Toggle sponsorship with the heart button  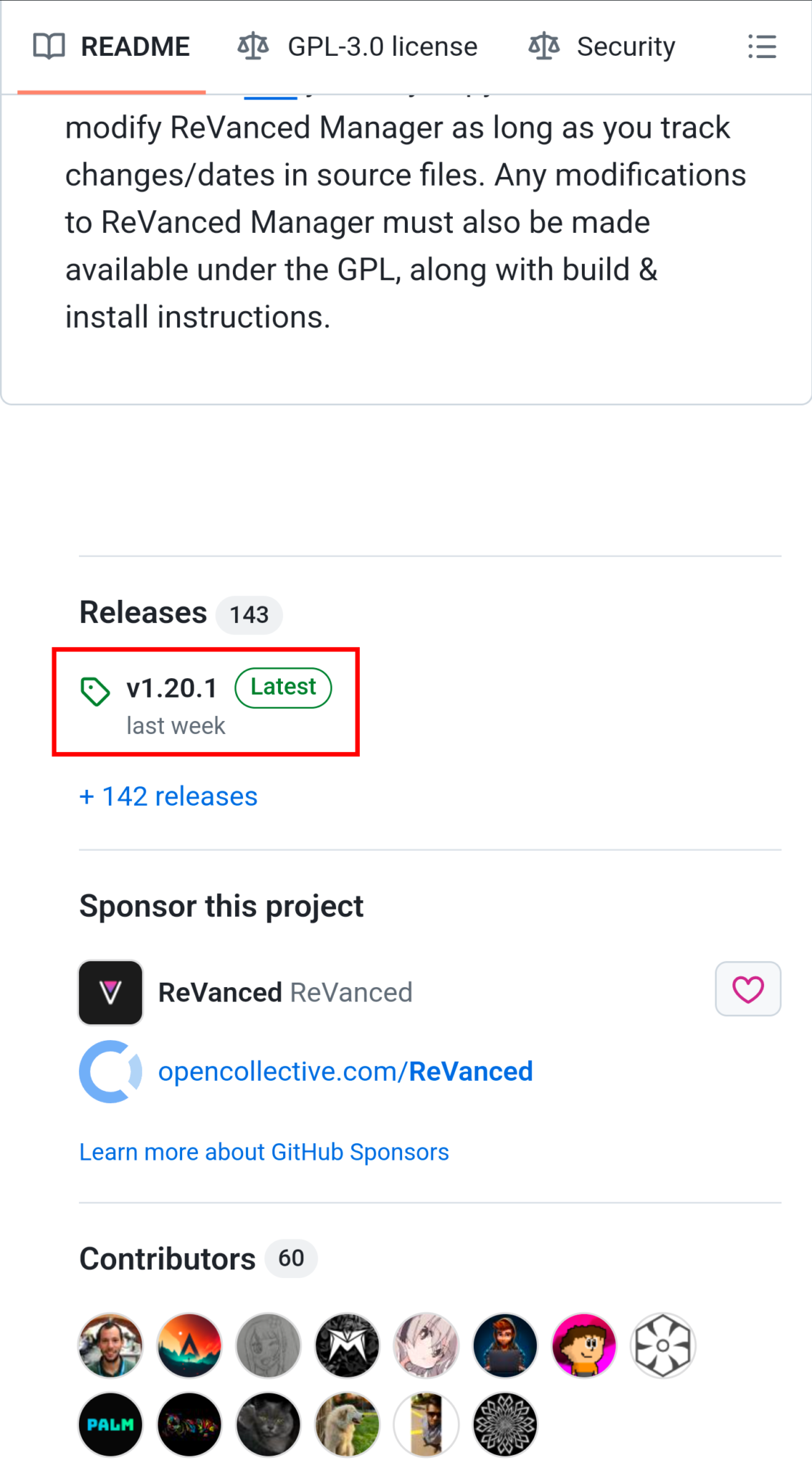point(747,988)
